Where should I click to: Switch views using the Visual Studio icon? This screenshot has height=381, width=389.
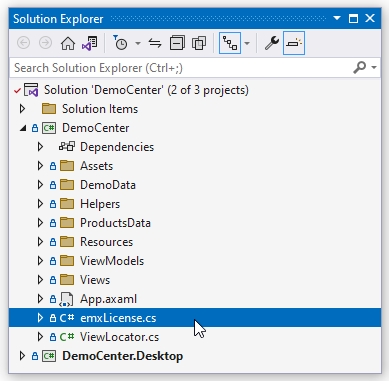point(90,43)
